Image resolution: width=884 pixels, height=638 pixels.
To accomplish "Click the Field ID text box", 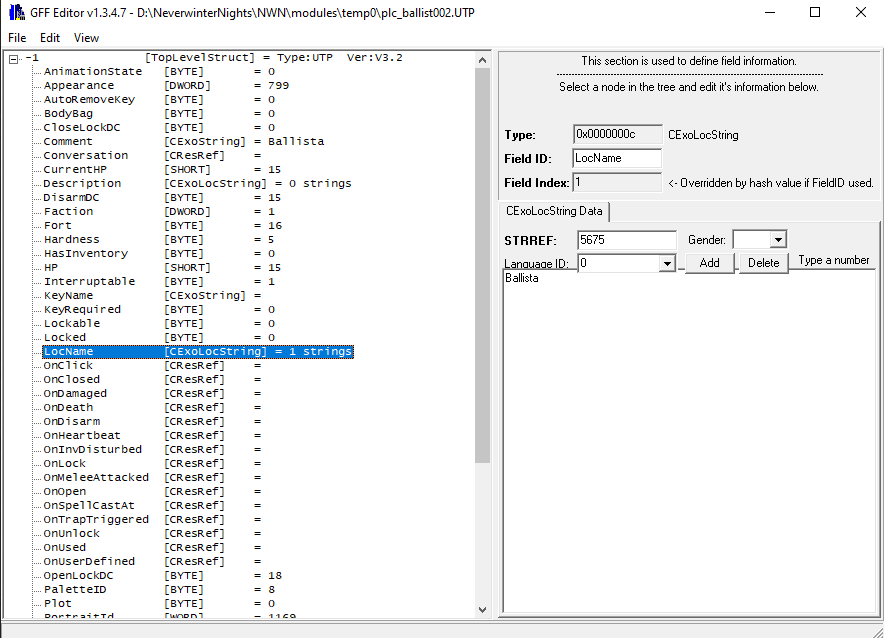I will [616, 158].
